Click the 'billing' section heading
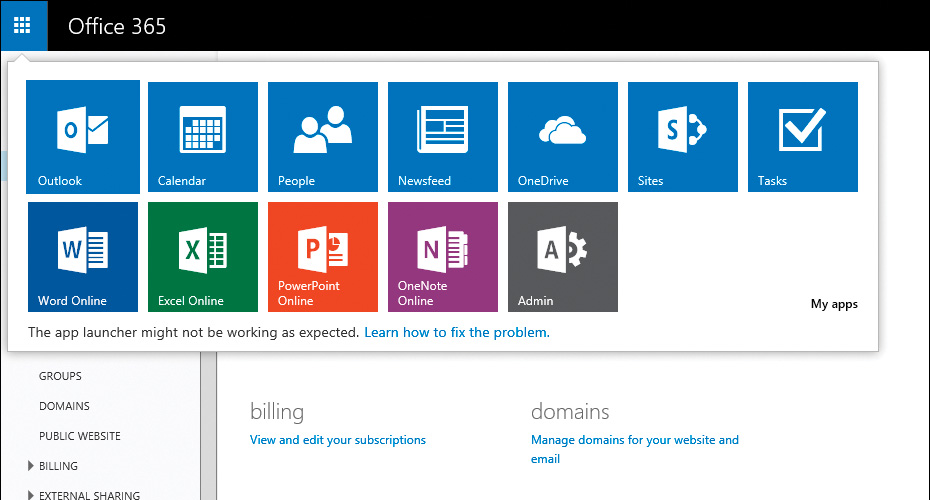The height and width of the screenshot is (500, 930). click(277, 412)
